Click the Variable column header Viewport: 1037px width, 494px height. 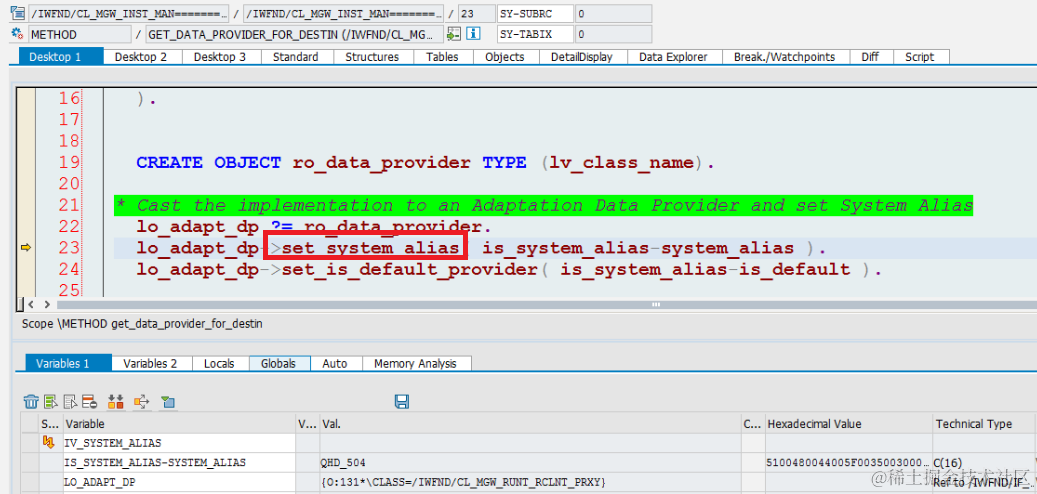tap(179, 424)
